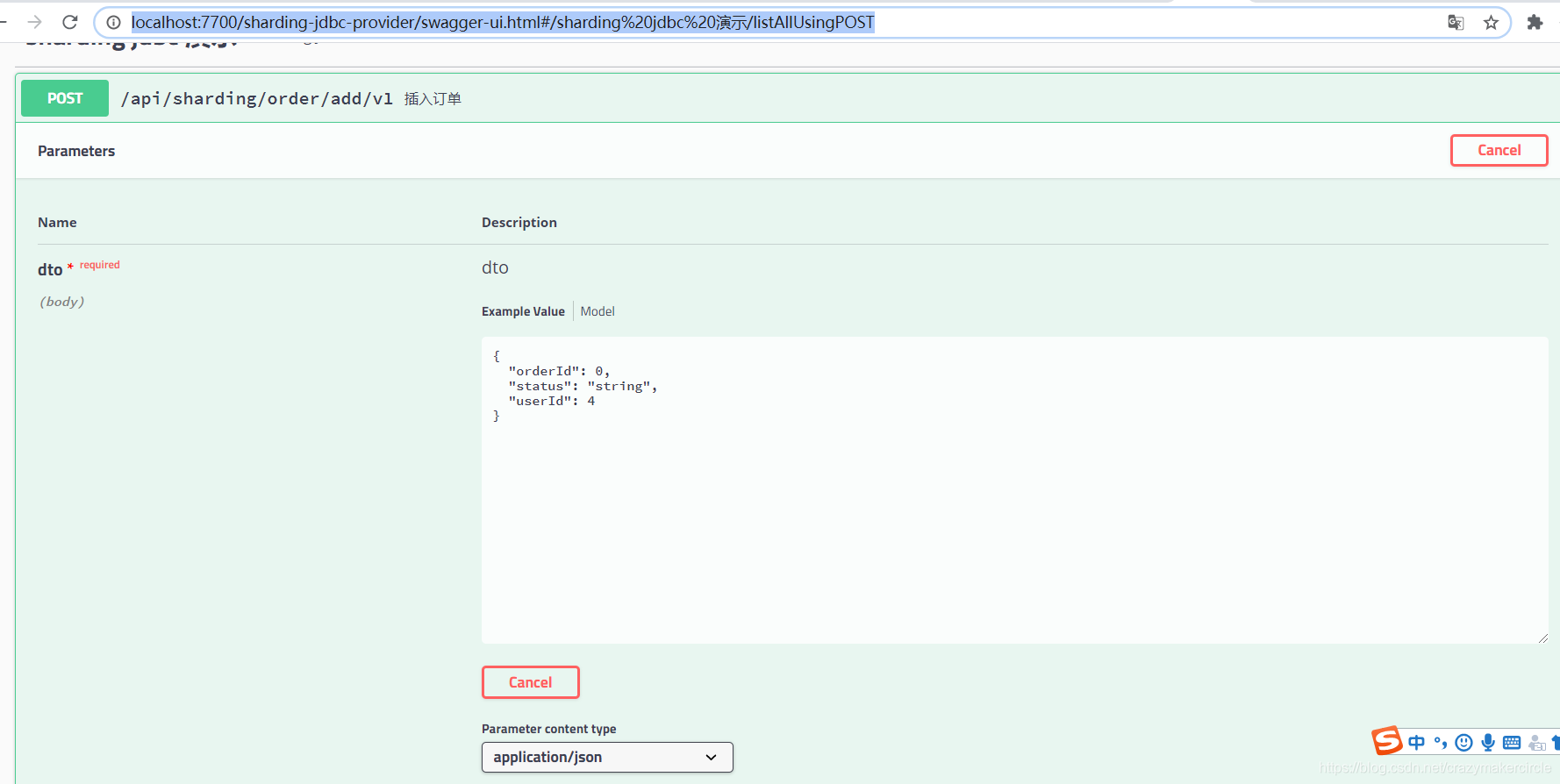Open the browser extensions puzzle icon
The image size is (1560, 784).
point(1535,22)
